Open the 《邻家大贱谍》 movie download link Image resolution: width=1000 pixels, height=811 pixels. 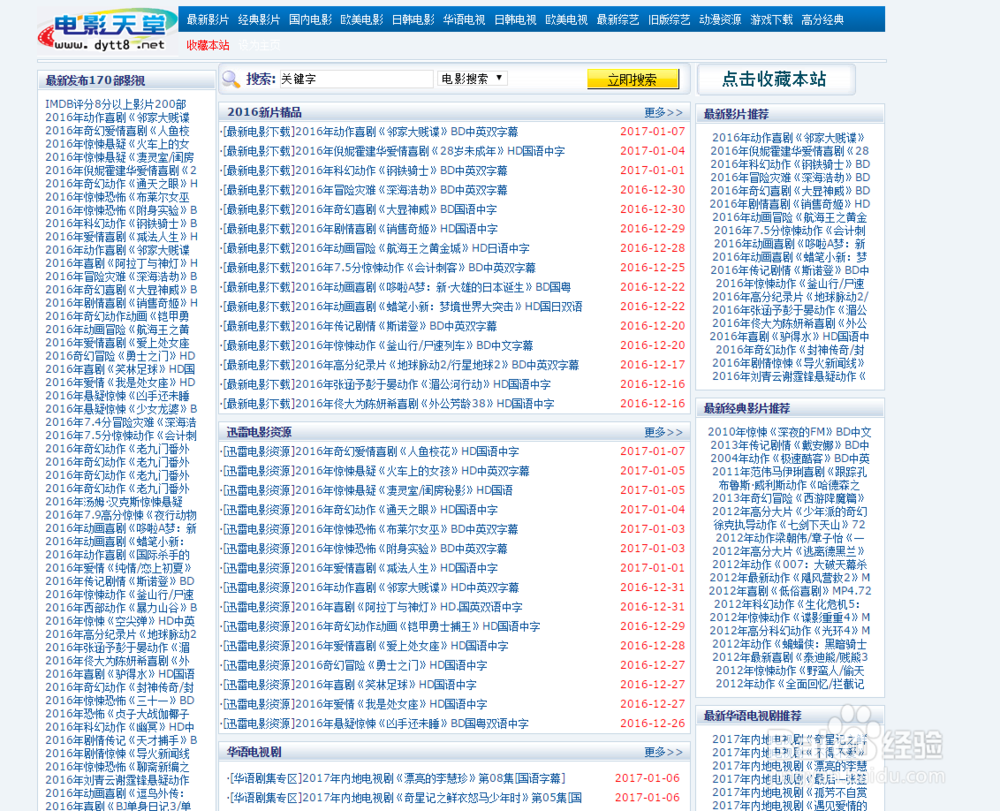click(x=380, y=131)
